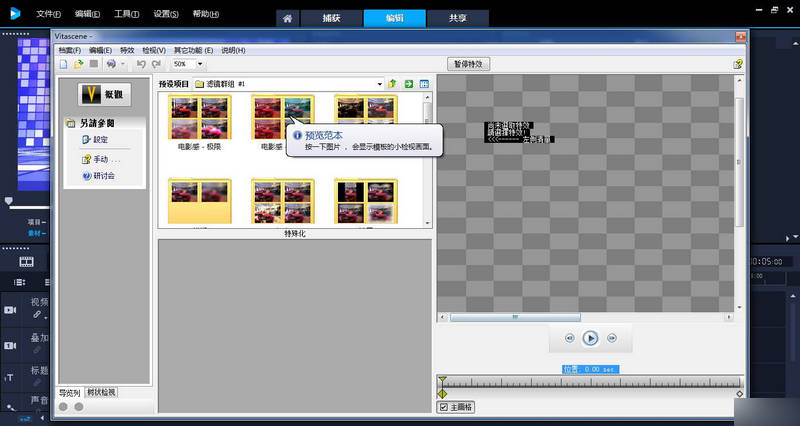Screen dimensions: 800x426
Task: Open the 特效 menu in Vitascene
Action: coord(127,49)
